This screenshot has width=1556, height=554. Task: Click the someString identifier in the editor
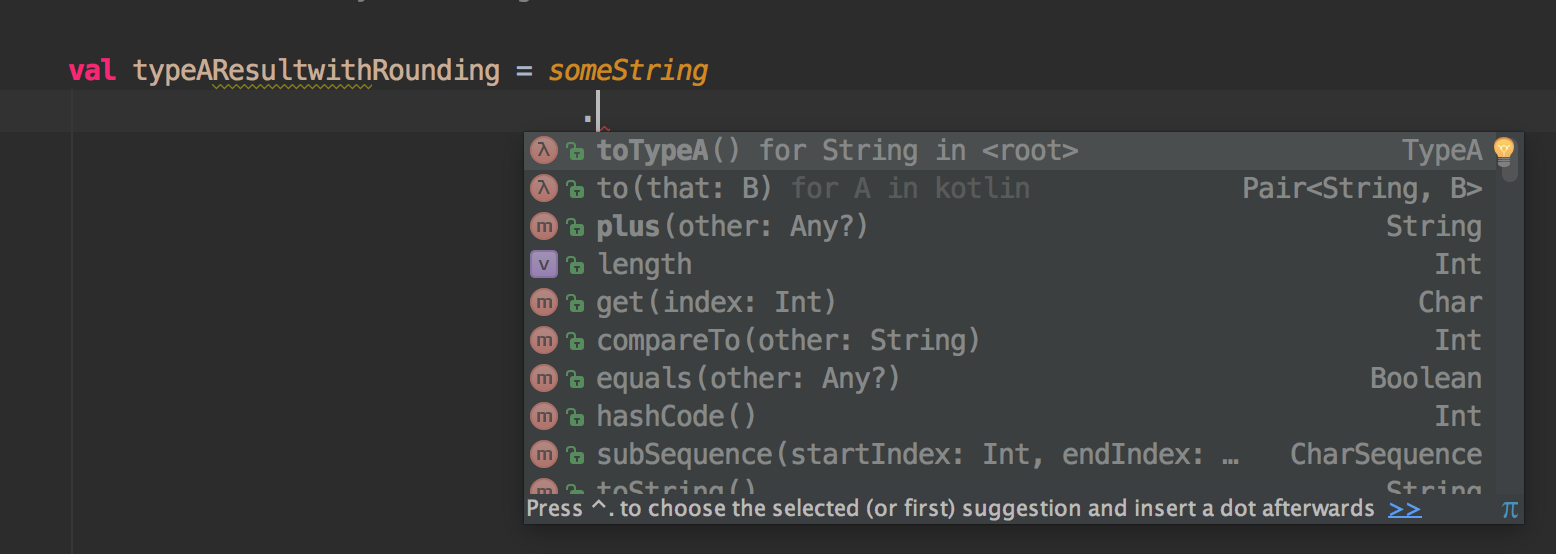(628, 71)
